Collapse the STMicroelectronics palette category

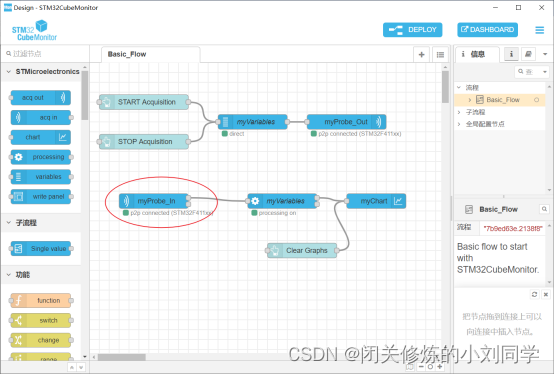click(9, 72)
